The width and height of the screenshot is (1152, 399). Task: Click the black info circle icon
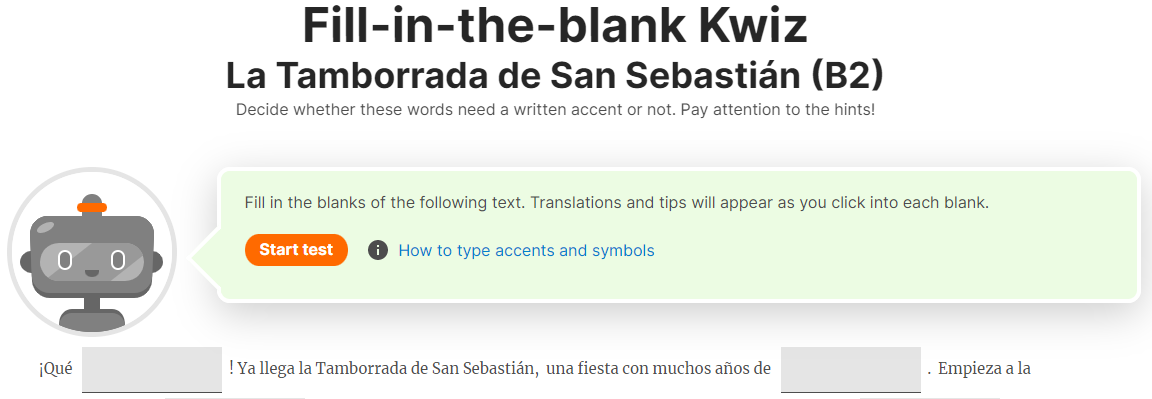click(378, 251)
